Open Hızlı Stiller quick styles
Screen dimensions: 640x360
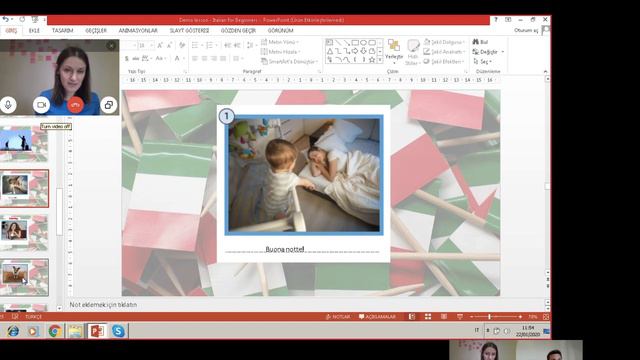[413, 52]
